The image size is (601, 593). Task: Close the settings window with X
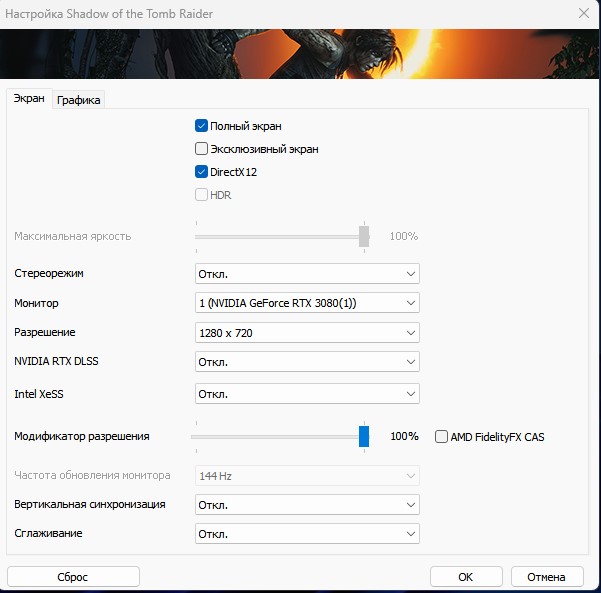click(x=583, y=13)
